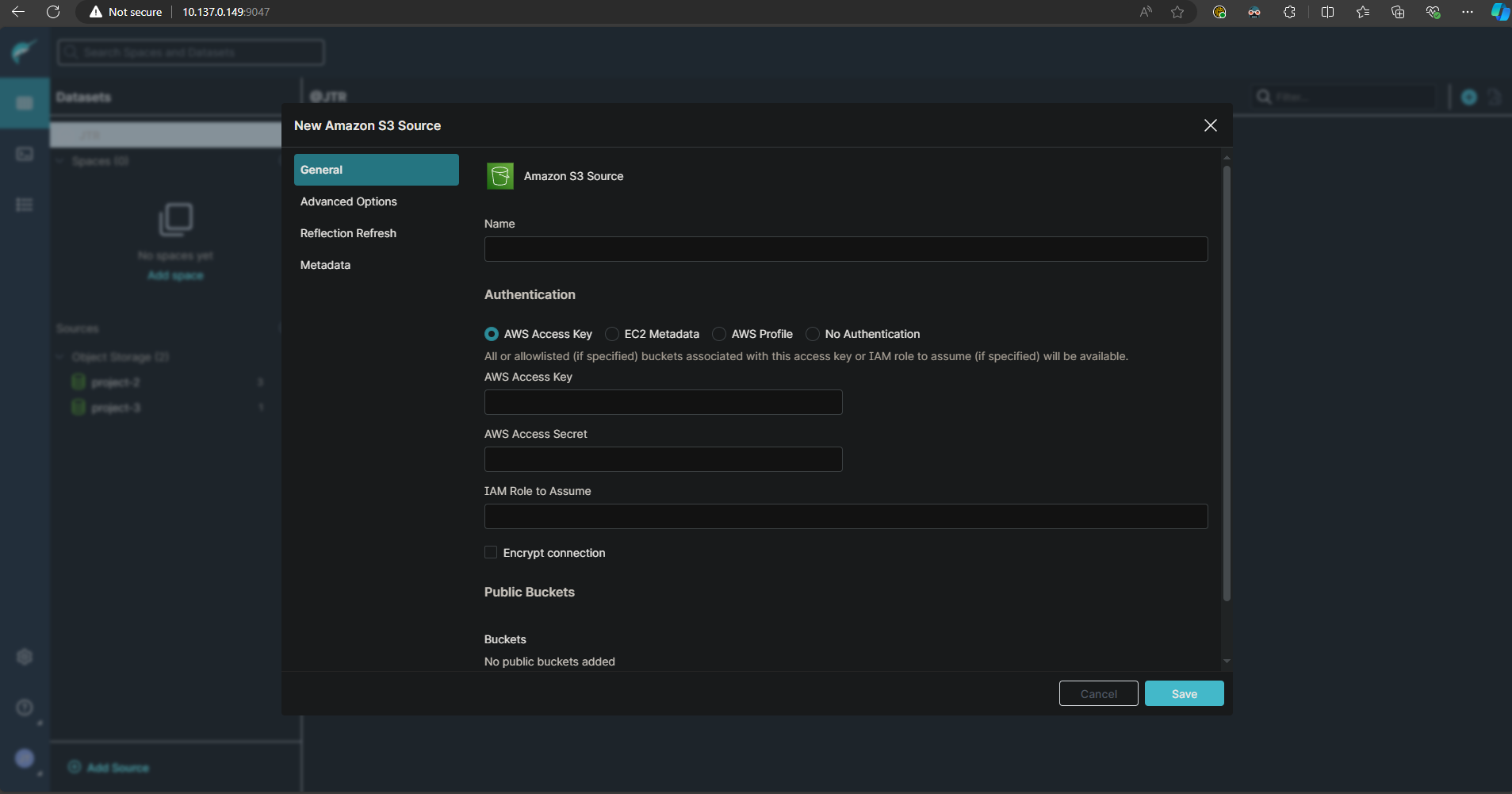Click the Name input field
The image size is (1512, 794).
(846, 249)
